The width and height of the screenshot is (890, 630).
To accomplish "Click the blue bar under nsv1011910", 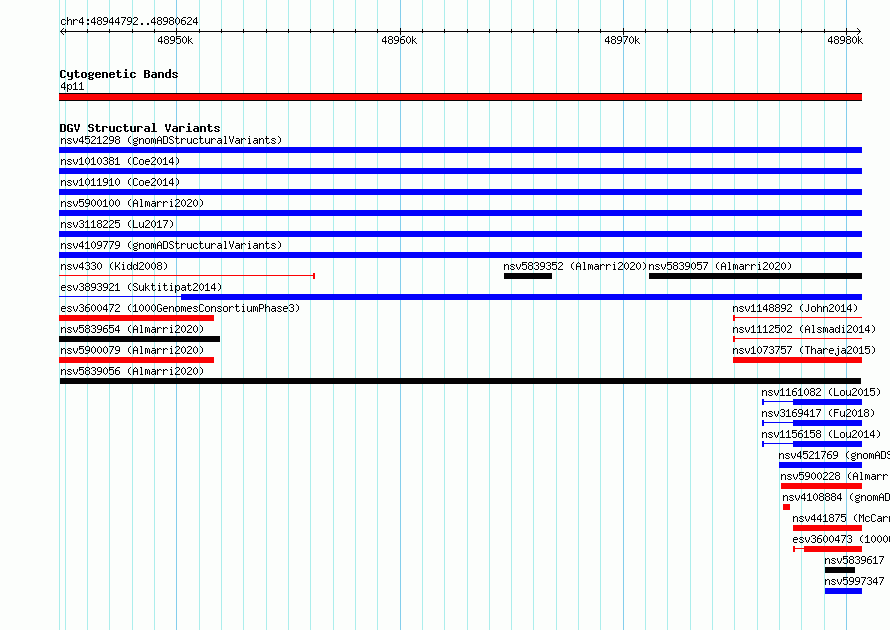I will [x=460, y=192].
